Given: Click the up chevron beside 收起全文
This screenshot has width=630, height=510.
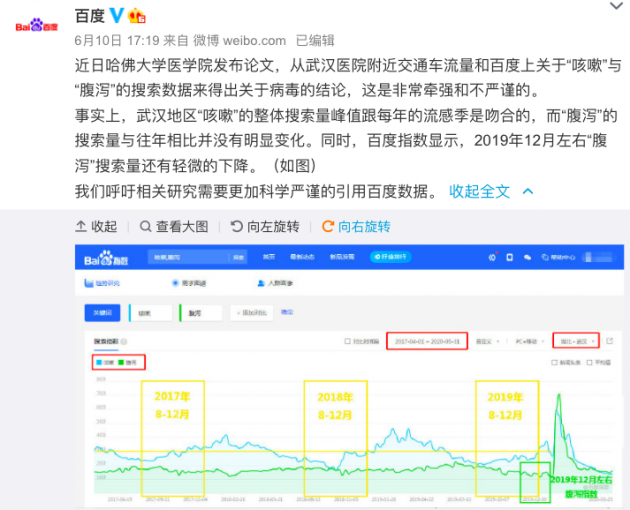Looking at the screenshot, I should click(528, 192).
